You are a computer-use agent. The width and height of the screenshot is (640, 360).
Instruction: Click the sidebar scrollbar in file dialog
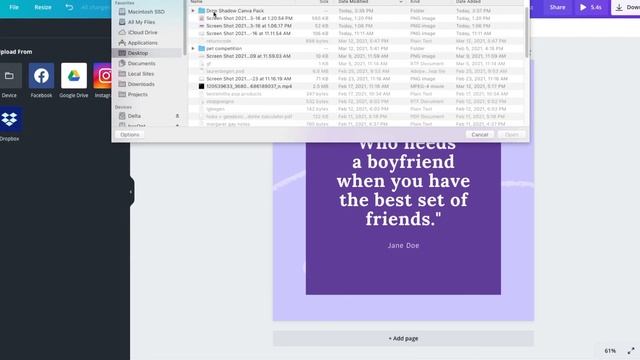(x=185, y=29)
